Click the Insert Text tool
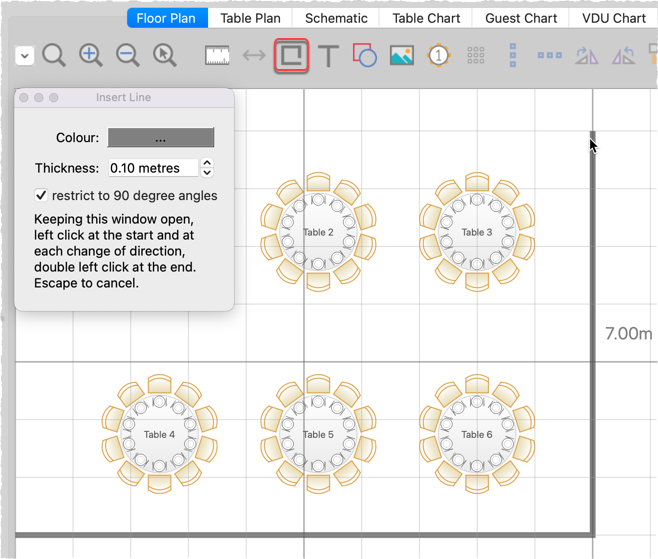The height and width of the screenshot is (559, 658). pos(328,55)
